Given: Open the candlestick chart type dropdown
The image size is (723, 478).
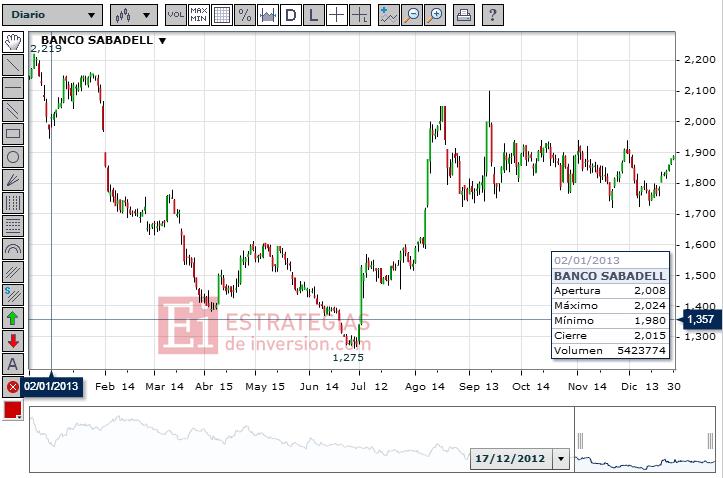Looking at the screenshot, I should pyautogui.click(x=134, y=15).
